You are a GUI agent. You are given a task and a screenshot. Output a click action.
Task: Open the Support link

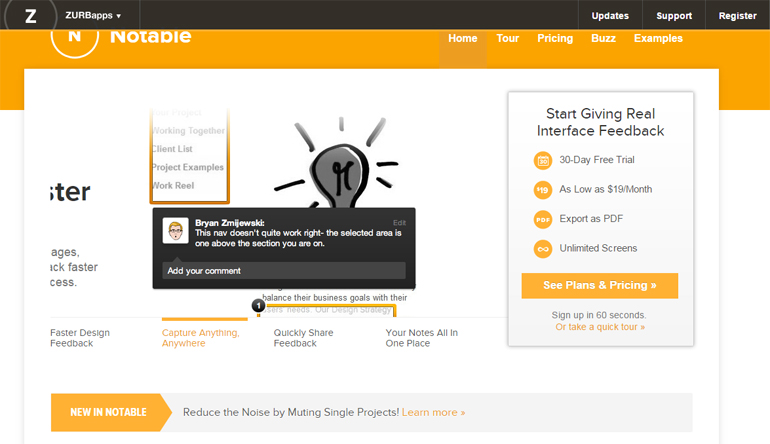coord(674,15)
